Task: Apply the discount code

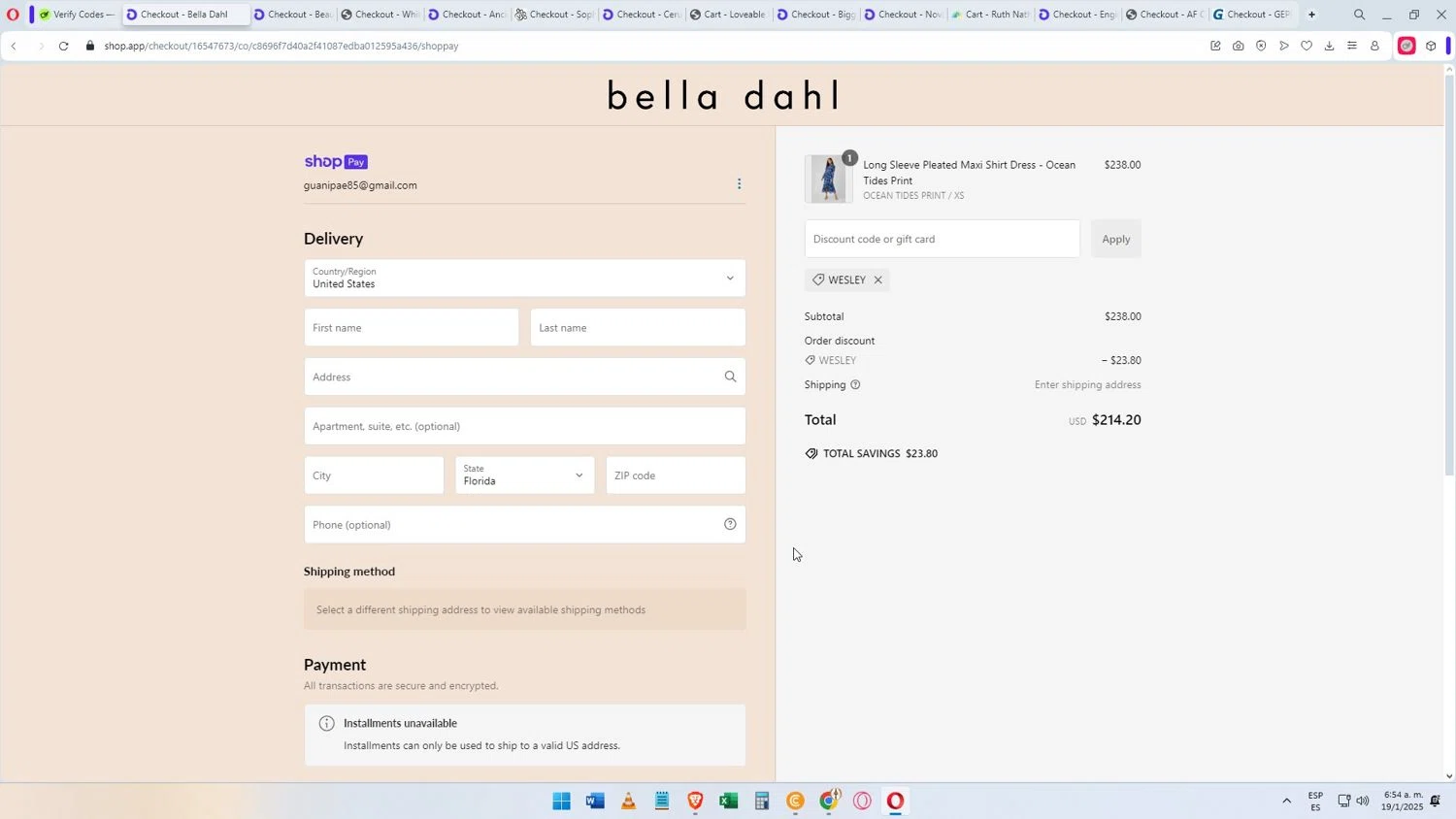Action: pos(1116,239)
